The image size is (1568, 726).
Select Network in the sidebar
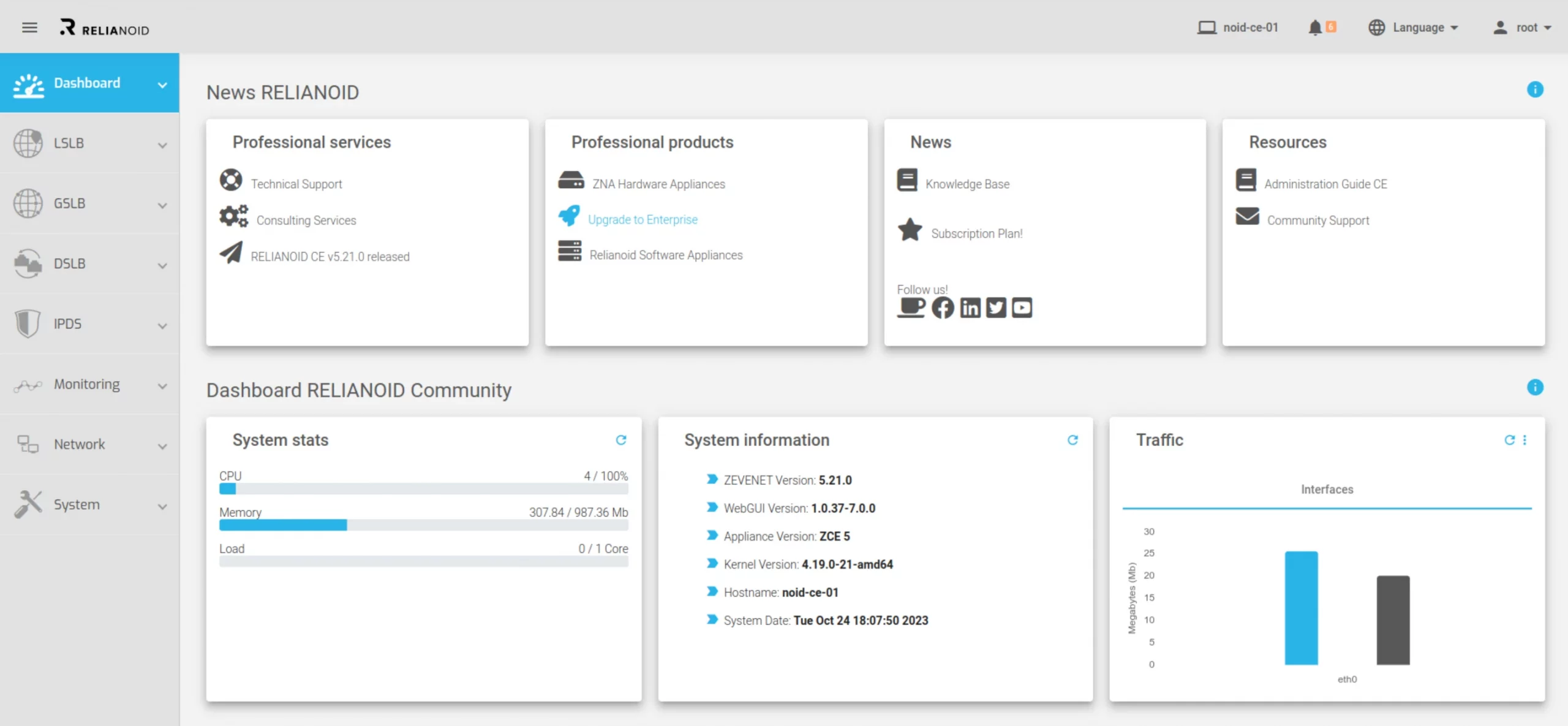[89, 444]
